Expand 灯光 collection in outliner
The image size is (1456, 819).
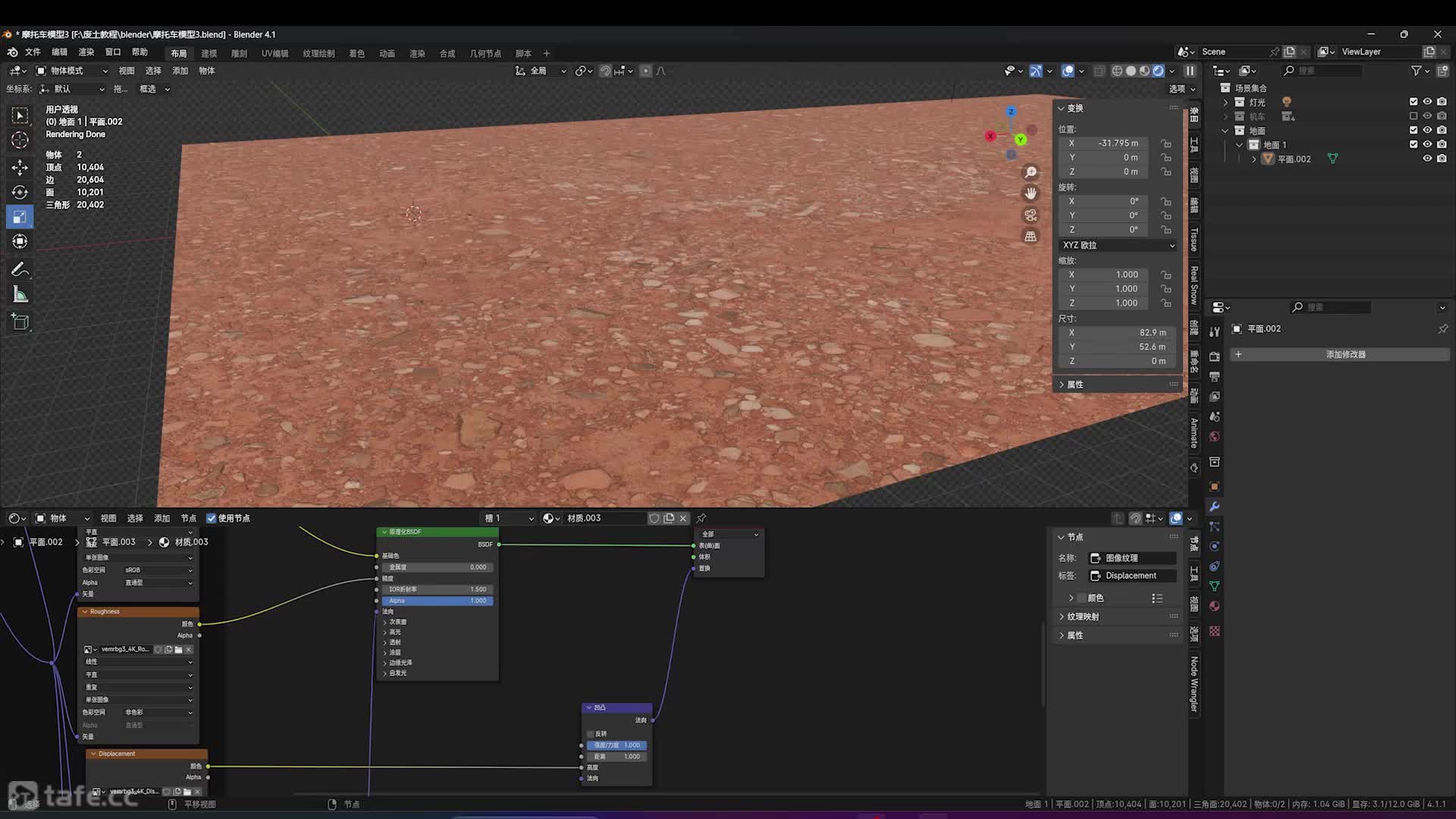(1225, 102)
